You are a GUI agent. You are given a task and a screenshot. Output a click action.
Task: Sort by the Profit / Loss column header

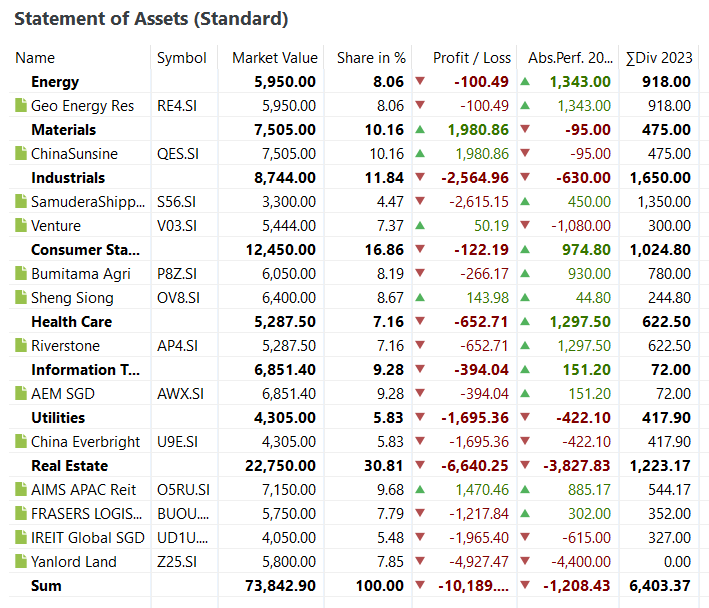471,58
